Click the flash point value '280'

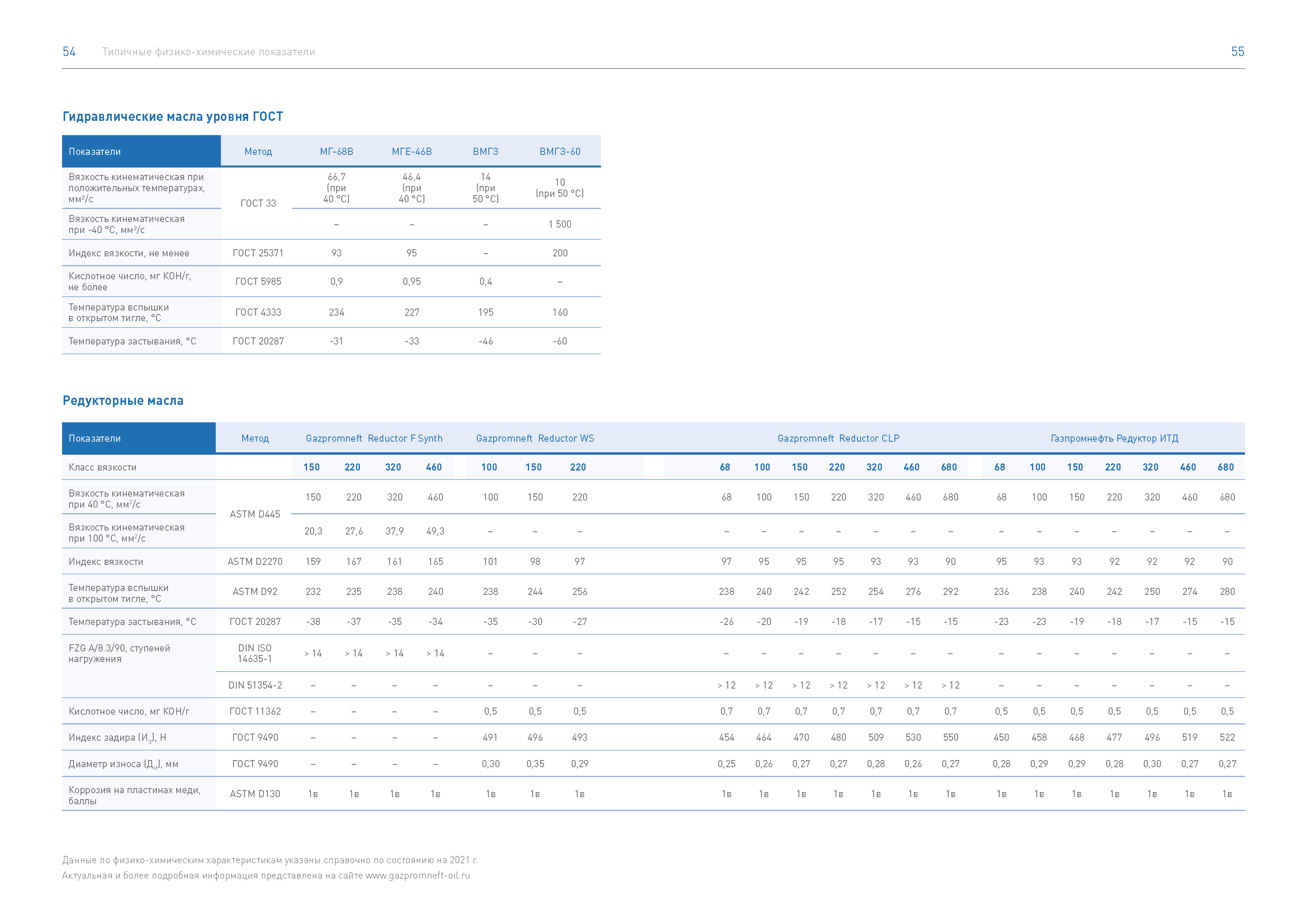(1227, 592)
